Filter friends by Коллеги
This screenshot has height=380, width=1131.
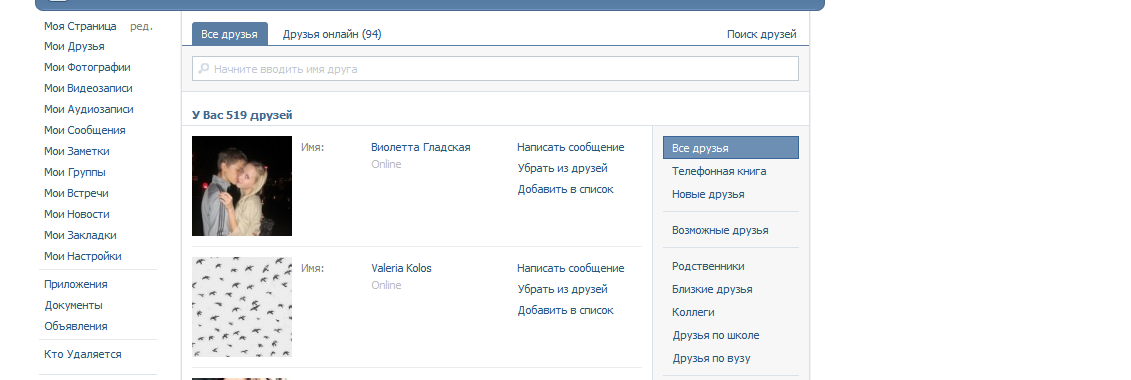click(693, 312)
